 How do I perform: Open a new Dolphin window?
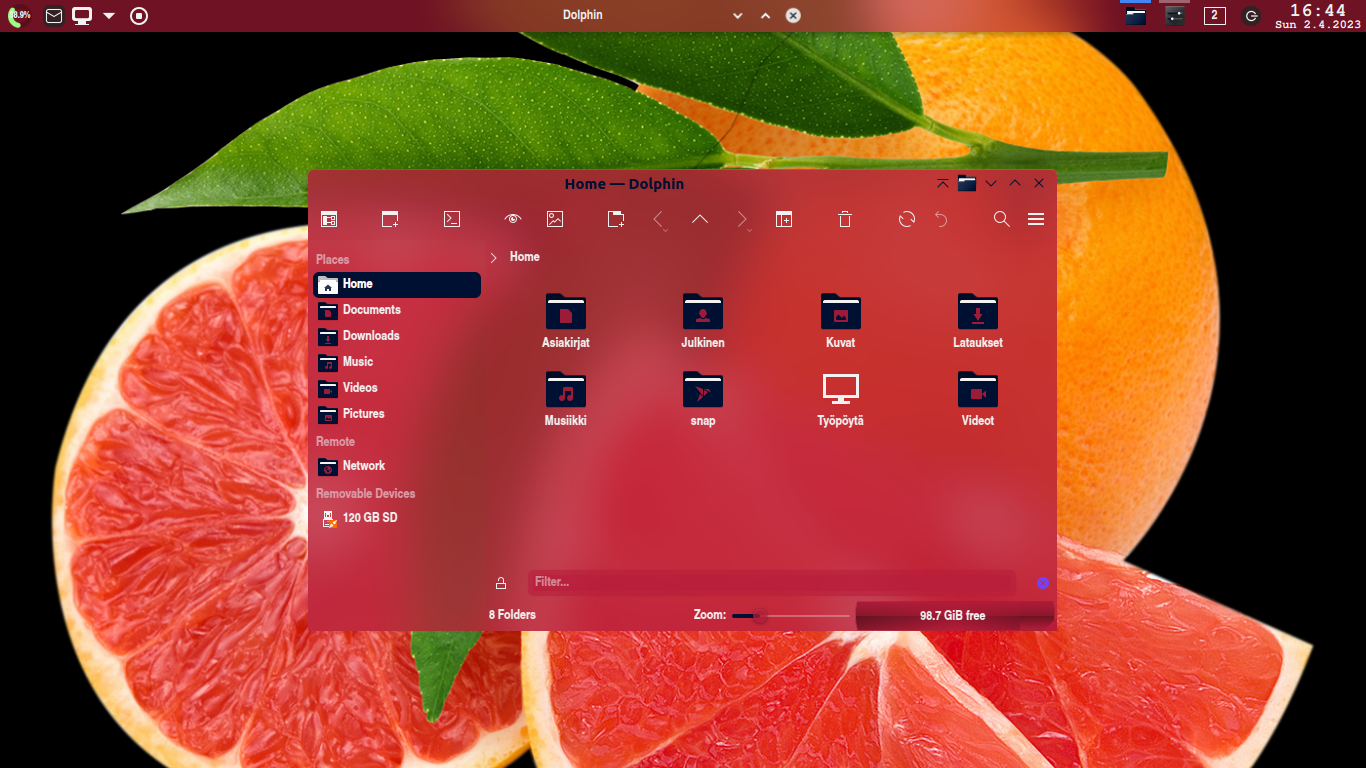pyautogui.click(x=390, y=219)
